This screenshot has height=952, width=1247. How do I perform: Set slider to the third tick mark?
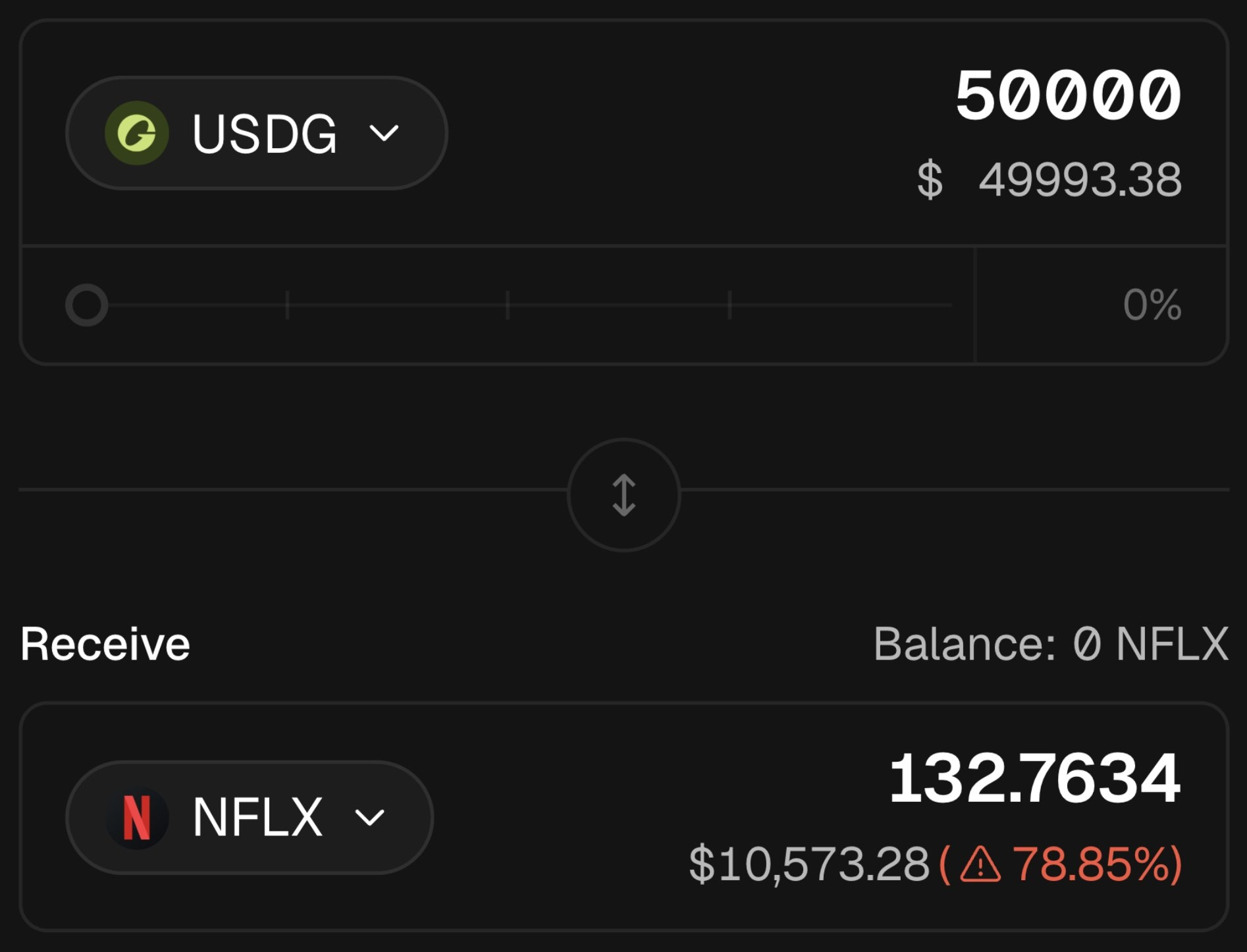coord(730,305)
